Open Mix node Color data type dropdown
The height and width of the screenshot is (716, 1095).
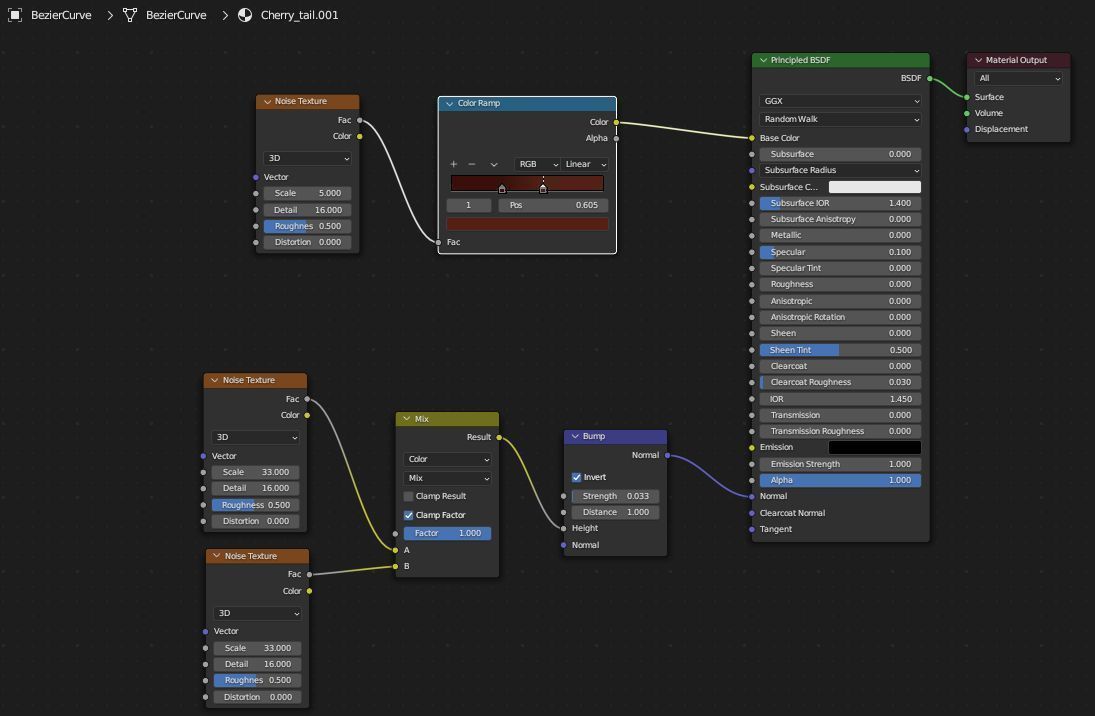point(447,460)
